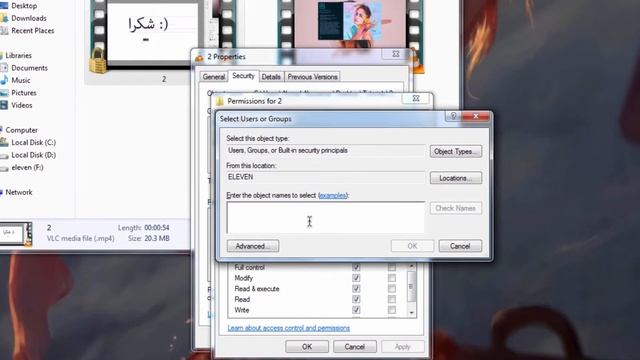Click the ELEVEN location field
The image size is (640, 360).
tap(326, 177)
